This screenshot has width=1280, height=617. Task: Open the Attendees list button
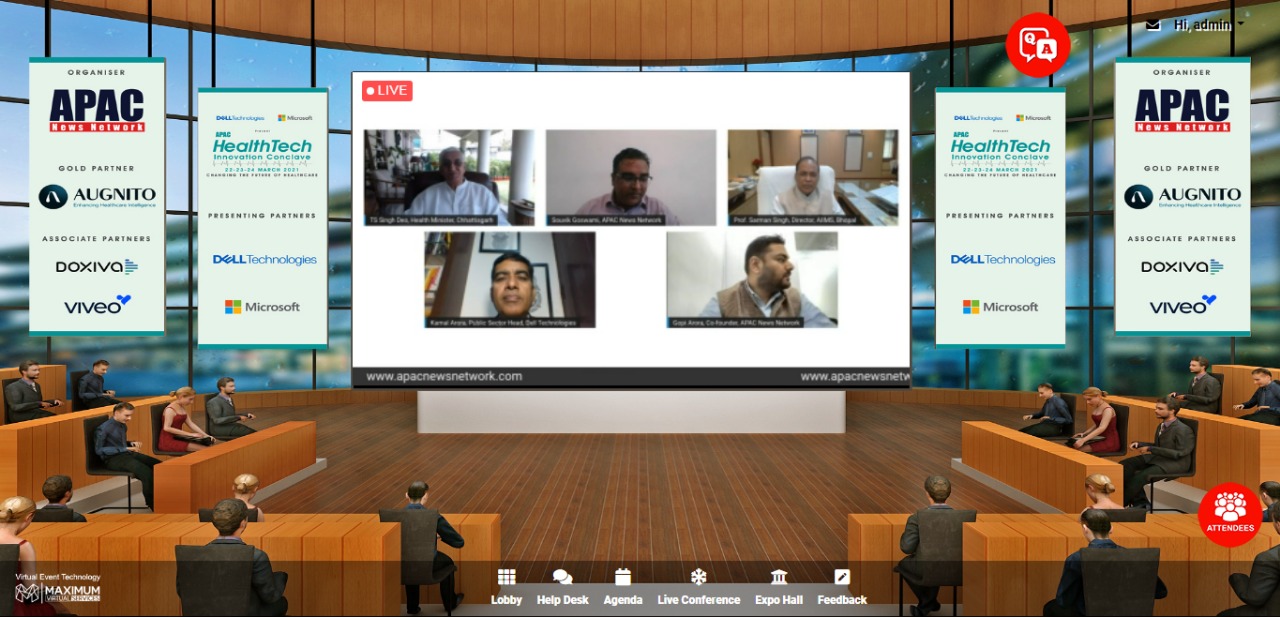pyautogui.click(x=1230, y=514)
